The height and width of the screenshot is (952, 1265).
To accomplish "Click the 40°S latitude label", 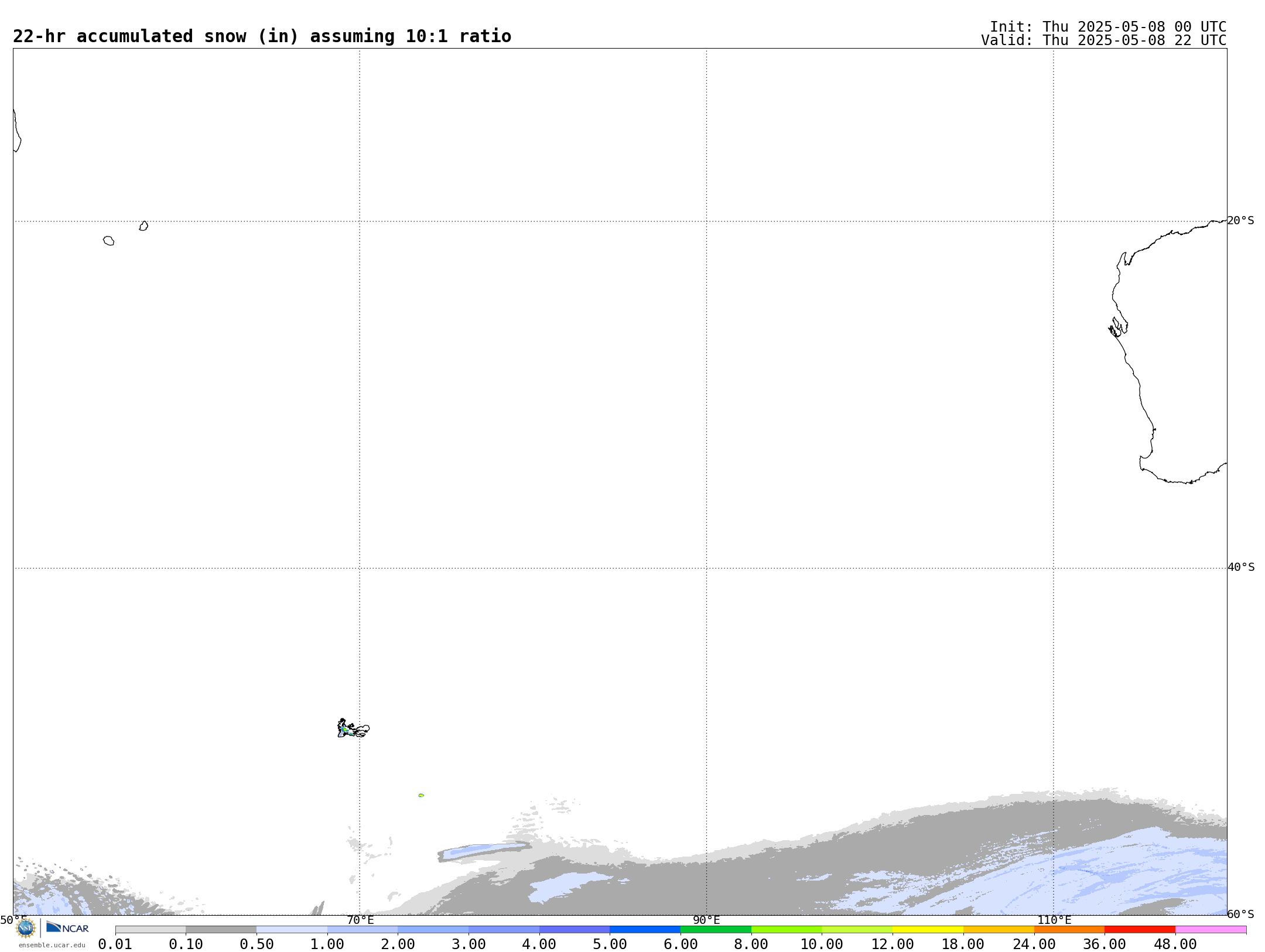I will [1241, 567].
